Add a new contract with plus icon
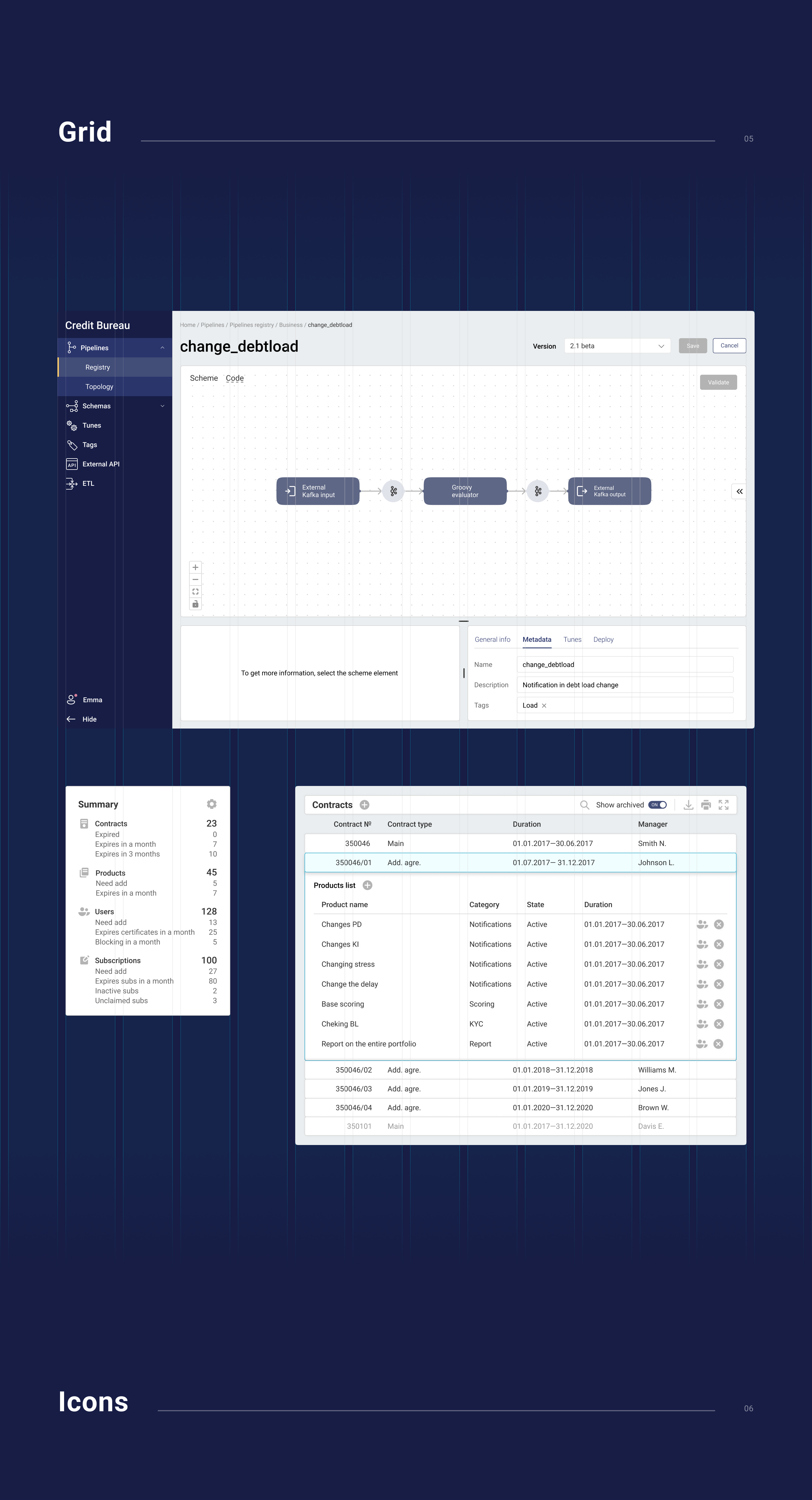812x1500 pixels. (364, 805)
